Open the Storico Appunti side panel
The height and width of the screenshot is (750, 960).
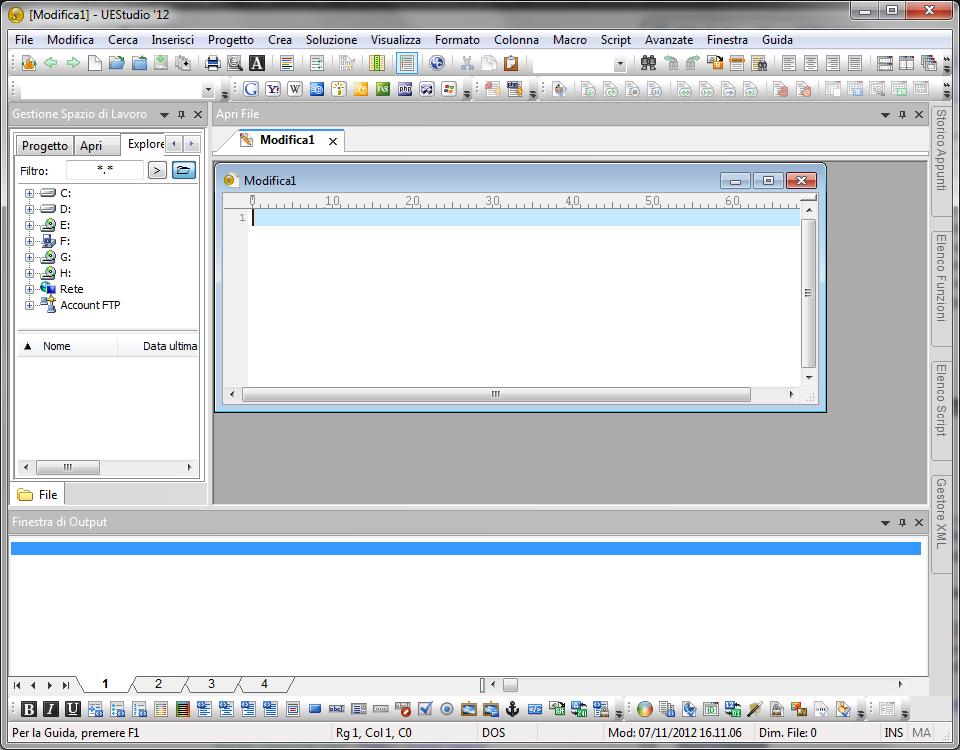pos(940,158)
